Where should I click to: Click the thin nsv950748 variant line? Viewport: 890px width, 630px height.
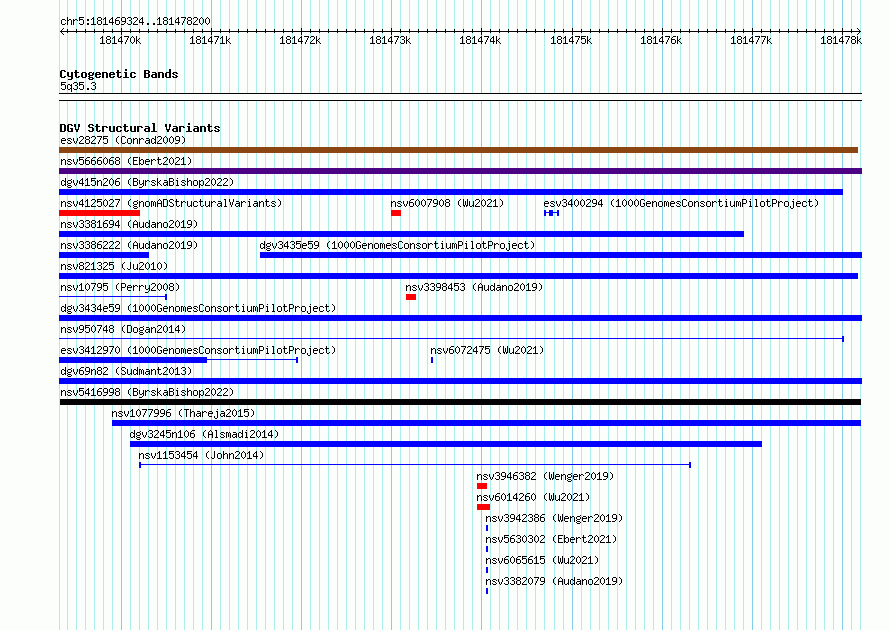pos(452,339)
